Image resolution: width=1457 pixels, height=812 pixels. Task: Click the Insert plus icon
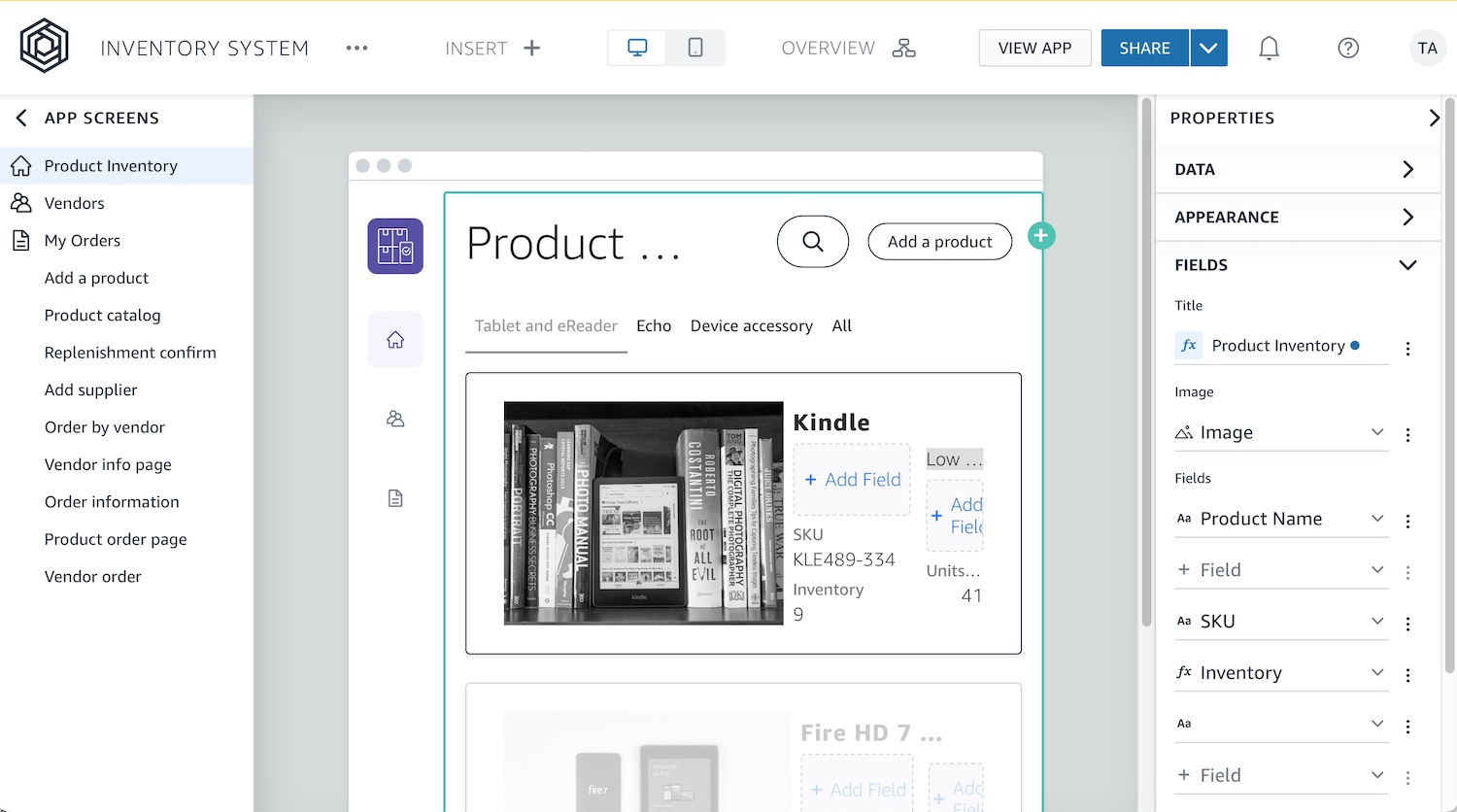point(531,49)
